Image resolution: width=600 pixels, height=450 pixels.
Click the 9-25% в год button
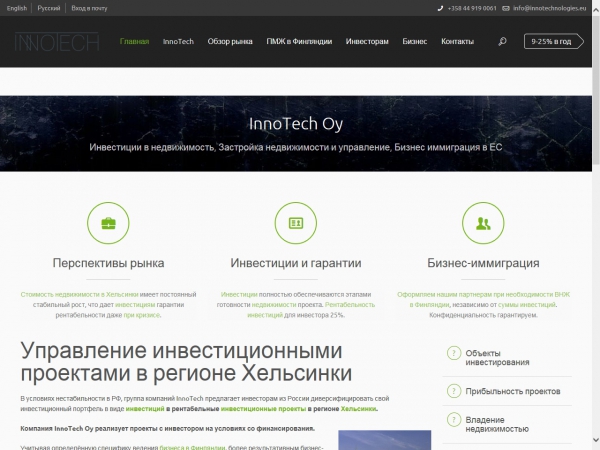[x=554, y=41]
